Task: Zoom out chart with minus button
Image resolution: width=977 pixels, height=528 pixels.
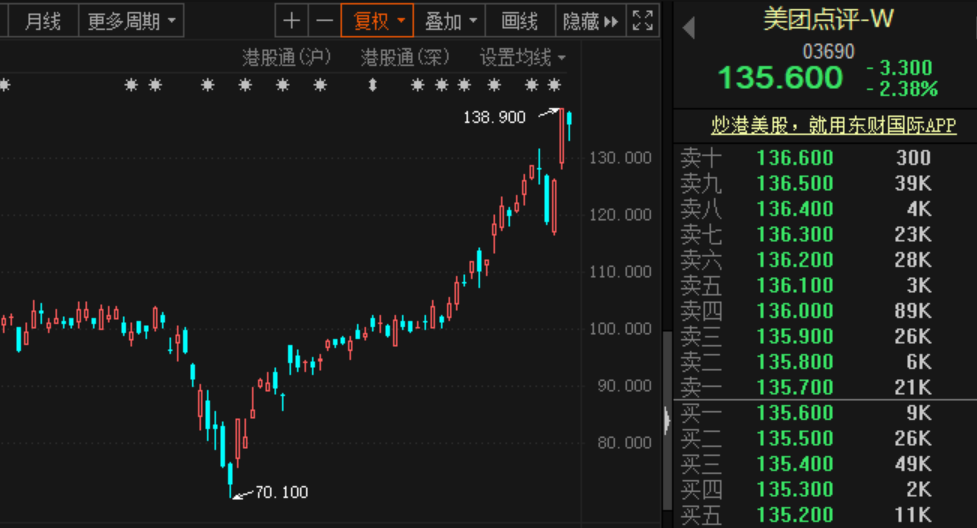Action: click(325, 21)
